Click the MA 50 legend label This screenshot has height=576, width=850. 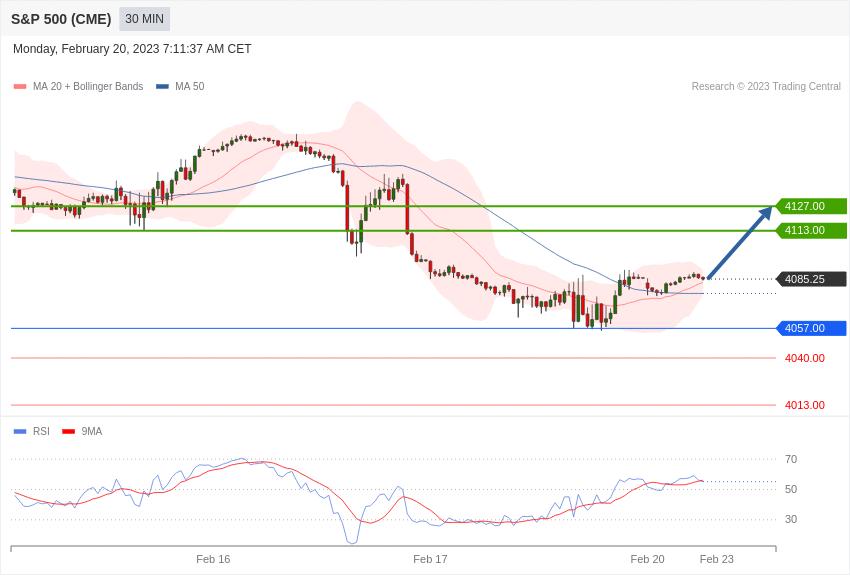(190, 86)
